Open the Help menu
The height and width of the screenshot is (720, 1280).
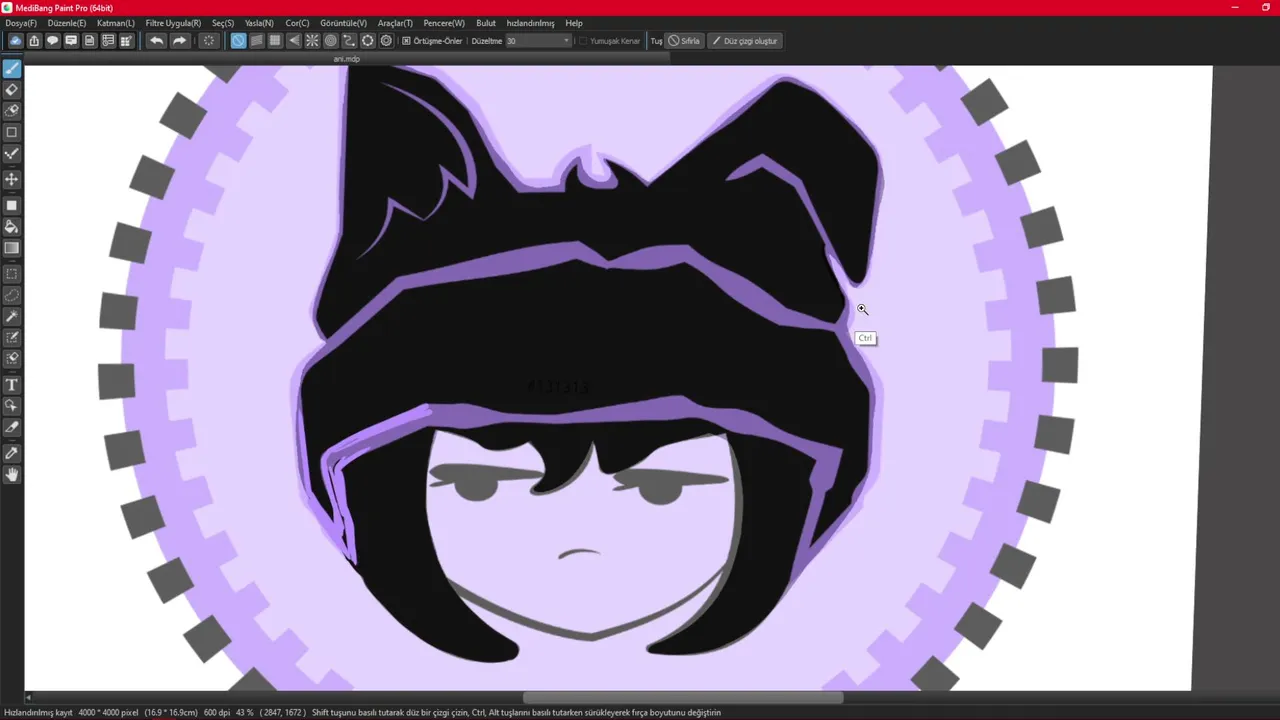(x=574, y=23)
